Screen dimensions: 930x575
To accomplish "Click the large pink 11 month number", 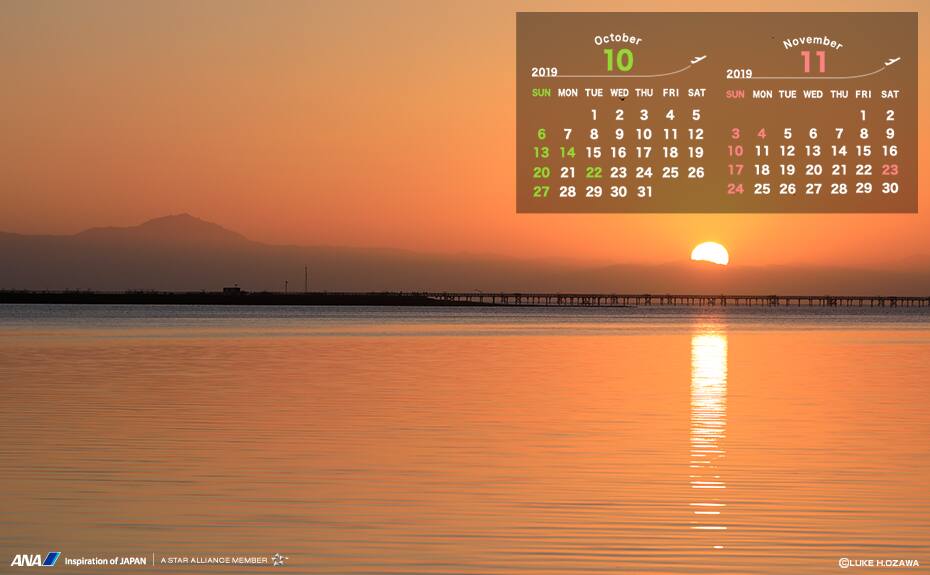I will coord(813,62).
